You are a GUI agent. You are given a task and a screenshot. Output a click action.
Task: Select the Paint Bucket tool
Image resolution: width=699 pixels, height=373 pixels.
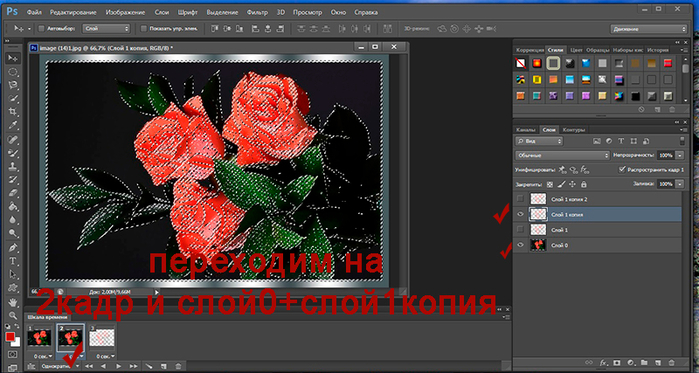(x=13, y=206)
